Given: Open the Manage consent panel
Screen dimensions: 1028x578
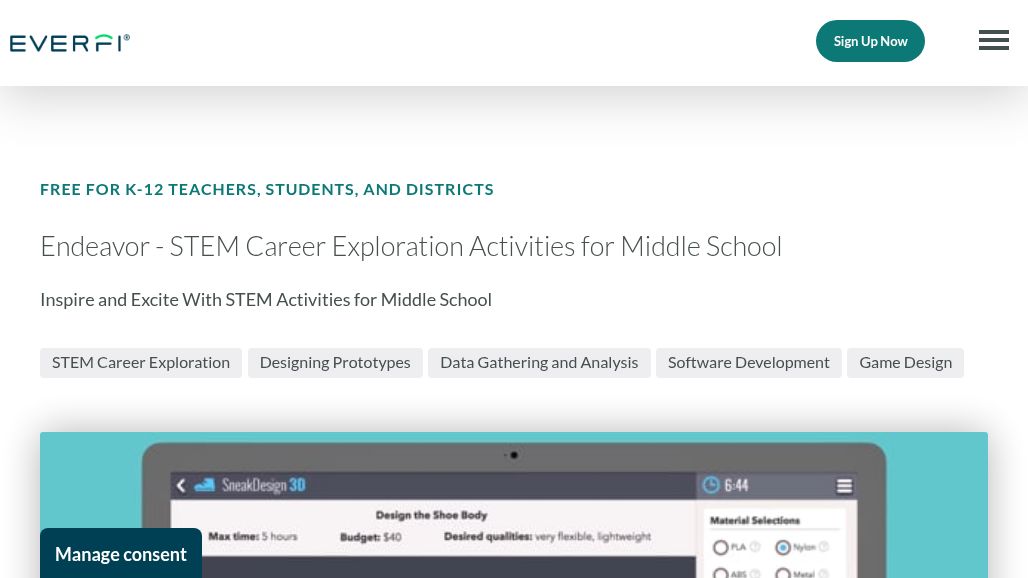Looking at the screenshot, I should [121, 554].
